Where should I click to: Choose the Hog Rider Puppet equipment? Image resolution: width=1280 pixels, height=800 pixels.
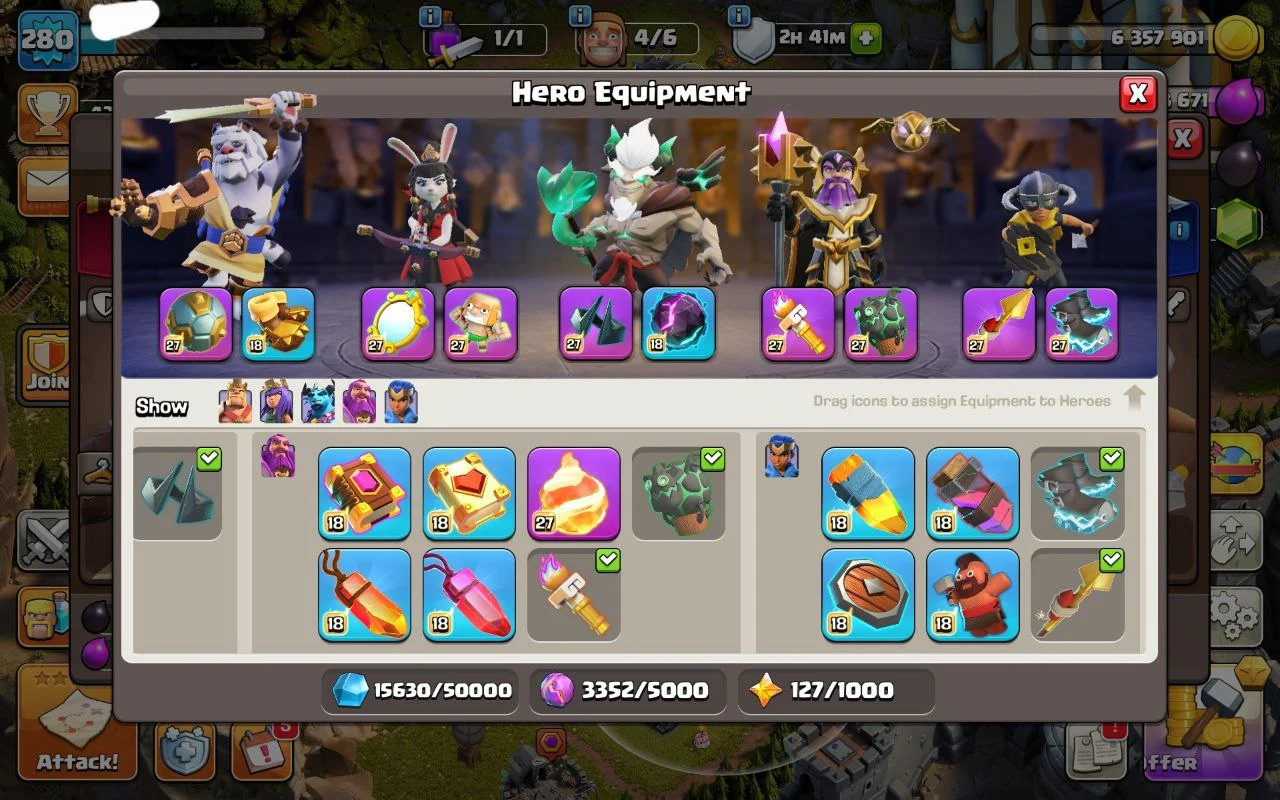tap(973, 595)
